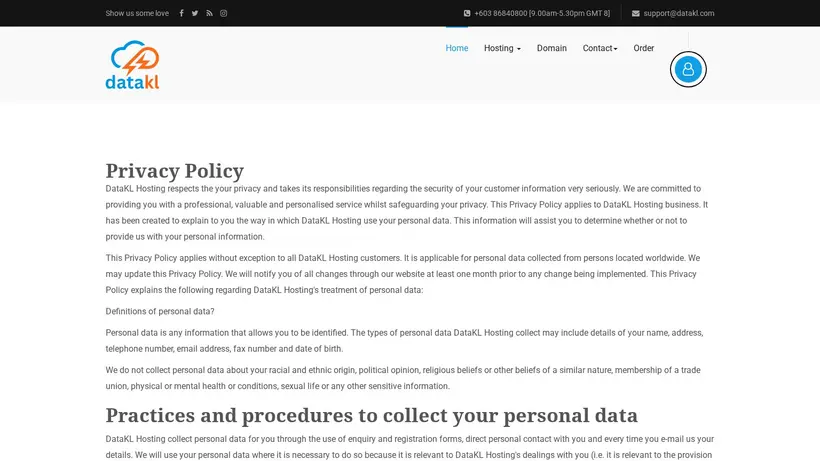This screenshot has width=820, height=461.
Task: Click paragraph starting 'DataKL Hosting respects'
Action: 409,213
